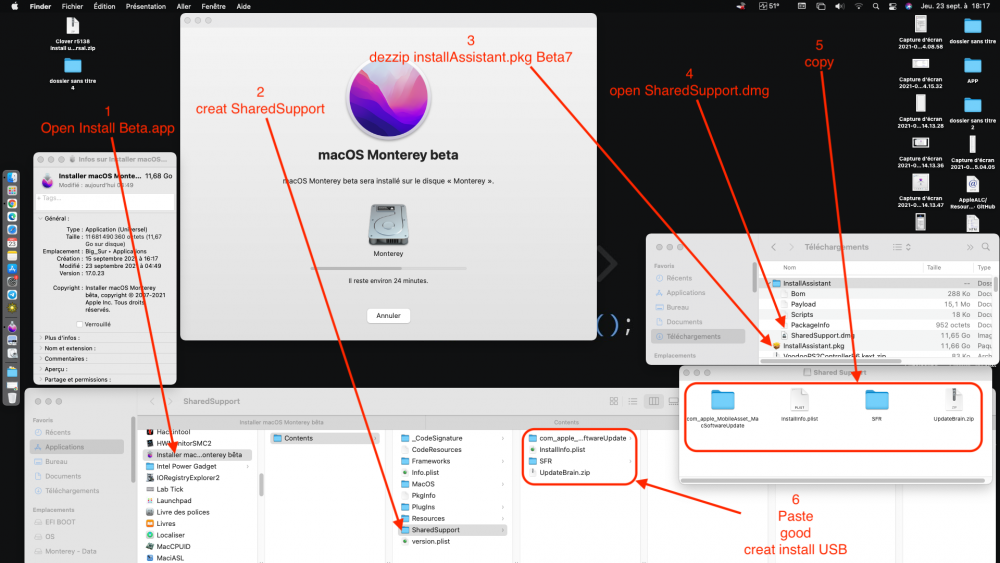Switch SharedSupport window to icon view
The image size is (1000, 563).
614,401
